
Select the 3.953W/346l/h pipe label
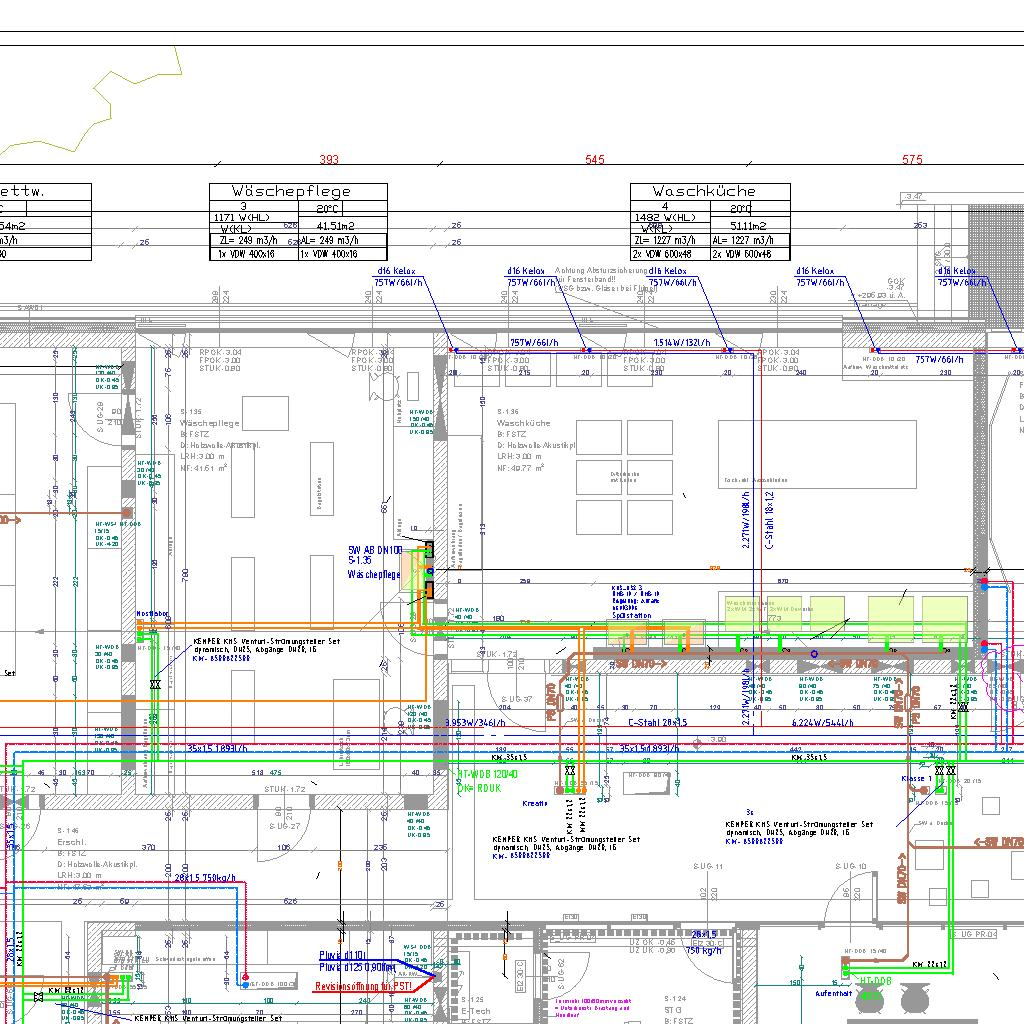tap(474, 722)
